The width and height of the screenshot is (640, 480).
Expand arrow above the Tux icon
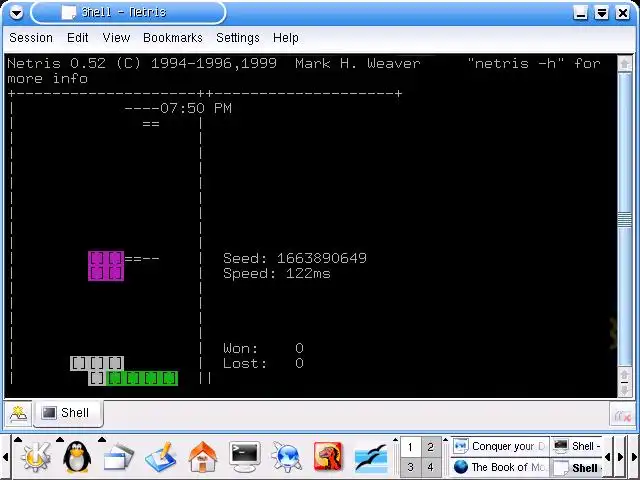pos(60,440)
